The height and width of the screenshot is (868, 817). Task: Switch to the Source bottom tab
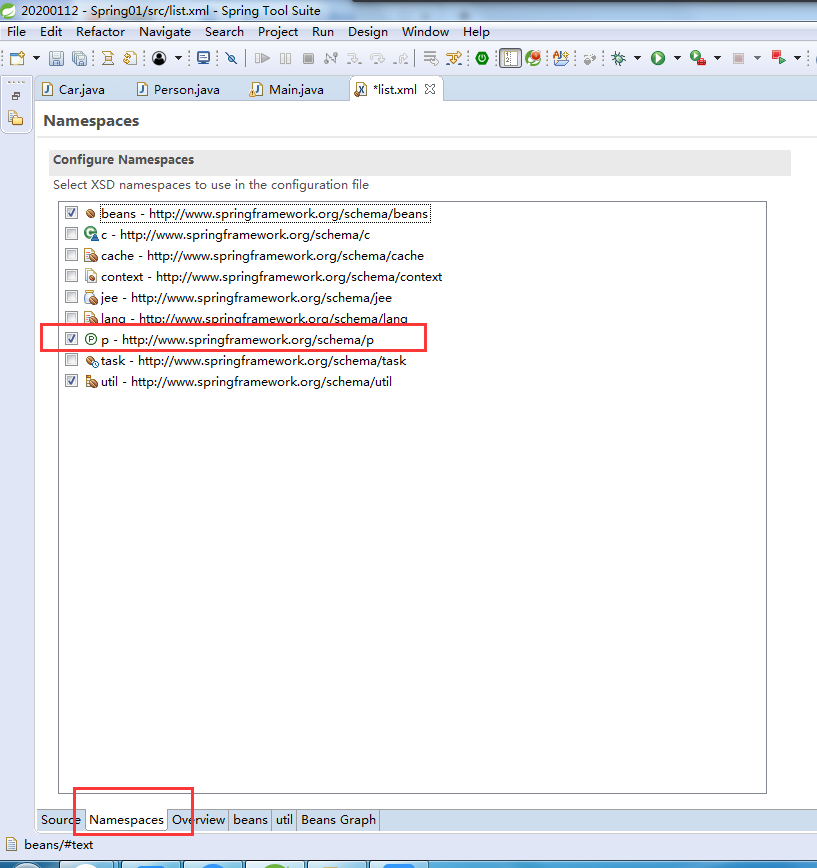coord(61,819)
